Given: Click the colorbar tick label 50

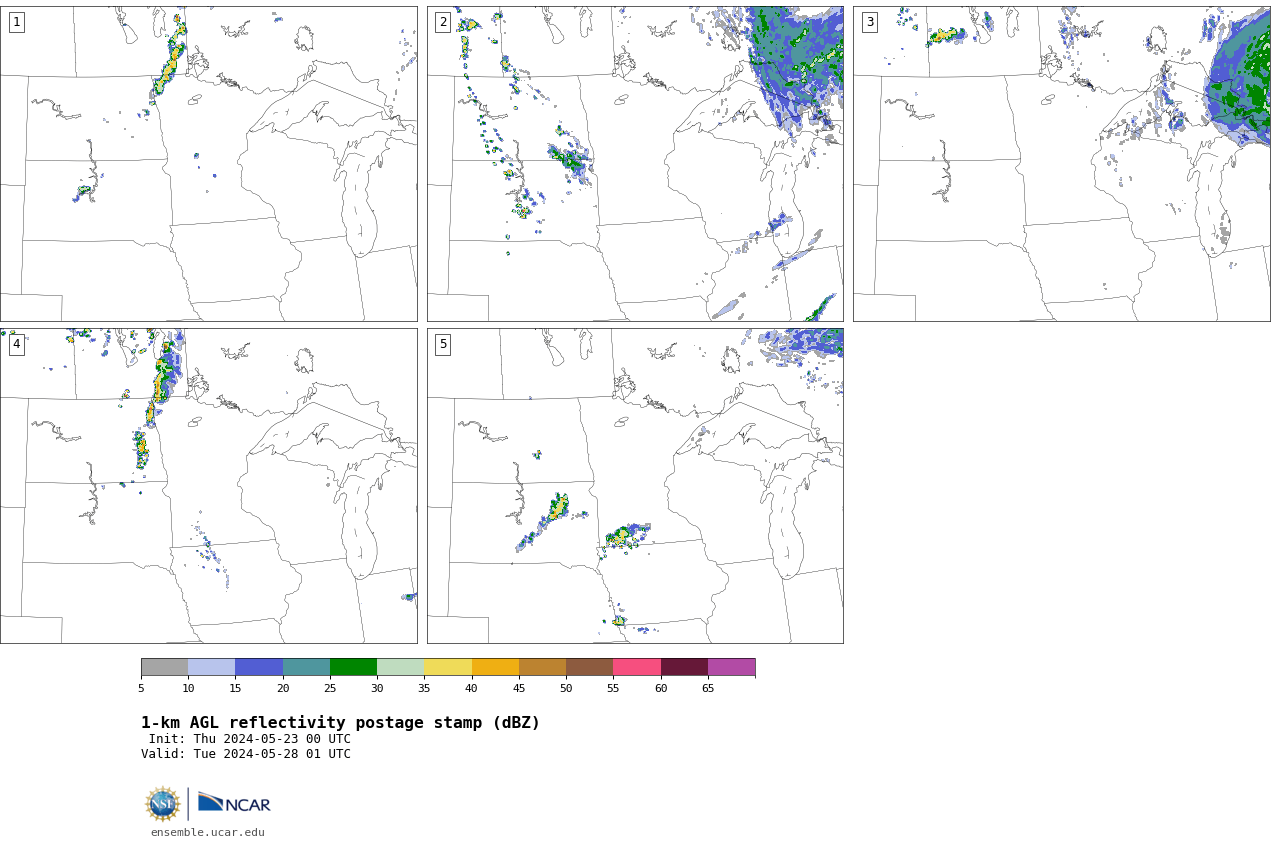Looking at the screenshot, I should (x=566, y=688).
